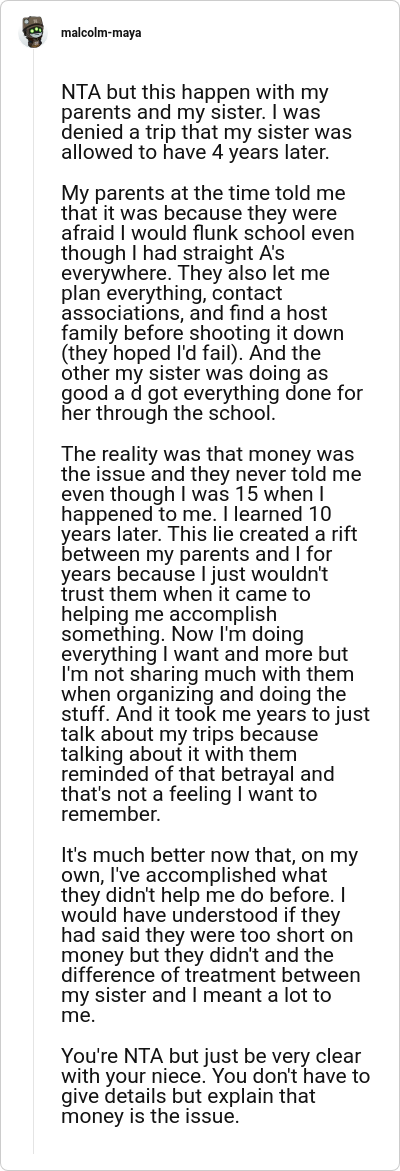Click the malcolm-maya avatar image
Viewport: 400px width, 1171px height.
33,33
